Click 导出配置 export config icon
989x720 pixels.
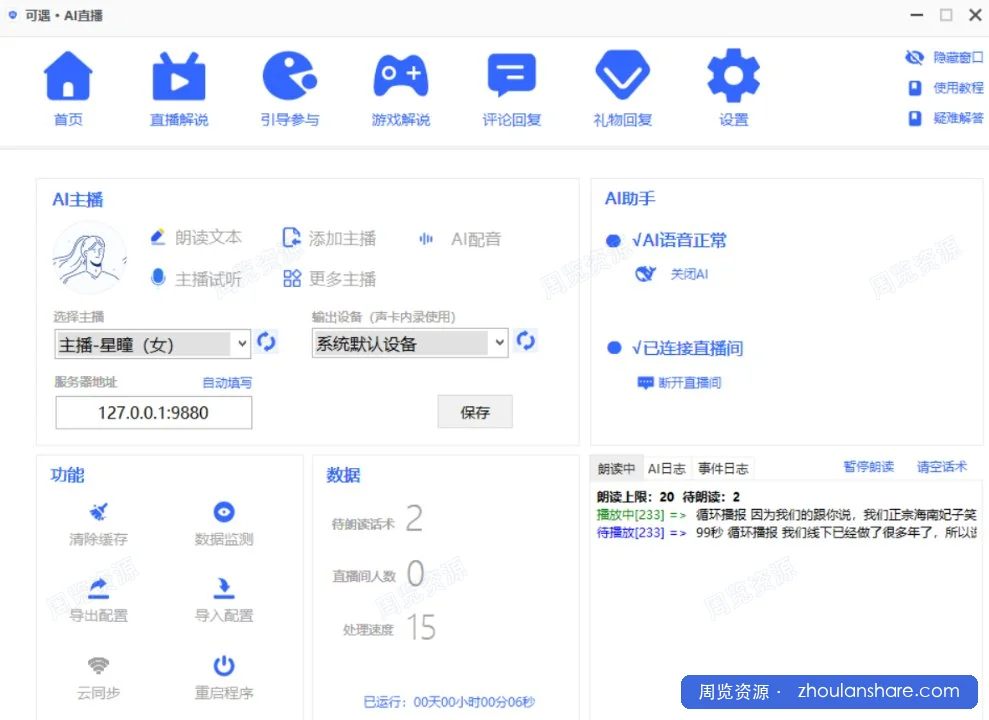(98, 588)
